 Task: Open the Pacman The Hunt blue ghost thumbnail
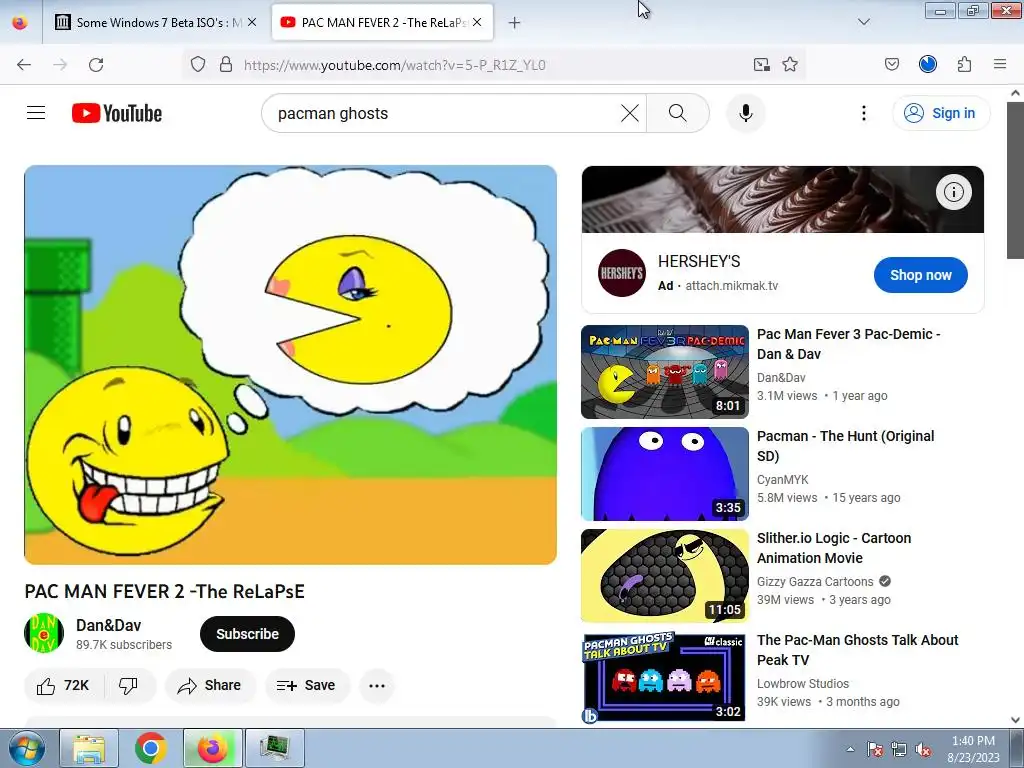pyautogui.click(x=665, y=473)
